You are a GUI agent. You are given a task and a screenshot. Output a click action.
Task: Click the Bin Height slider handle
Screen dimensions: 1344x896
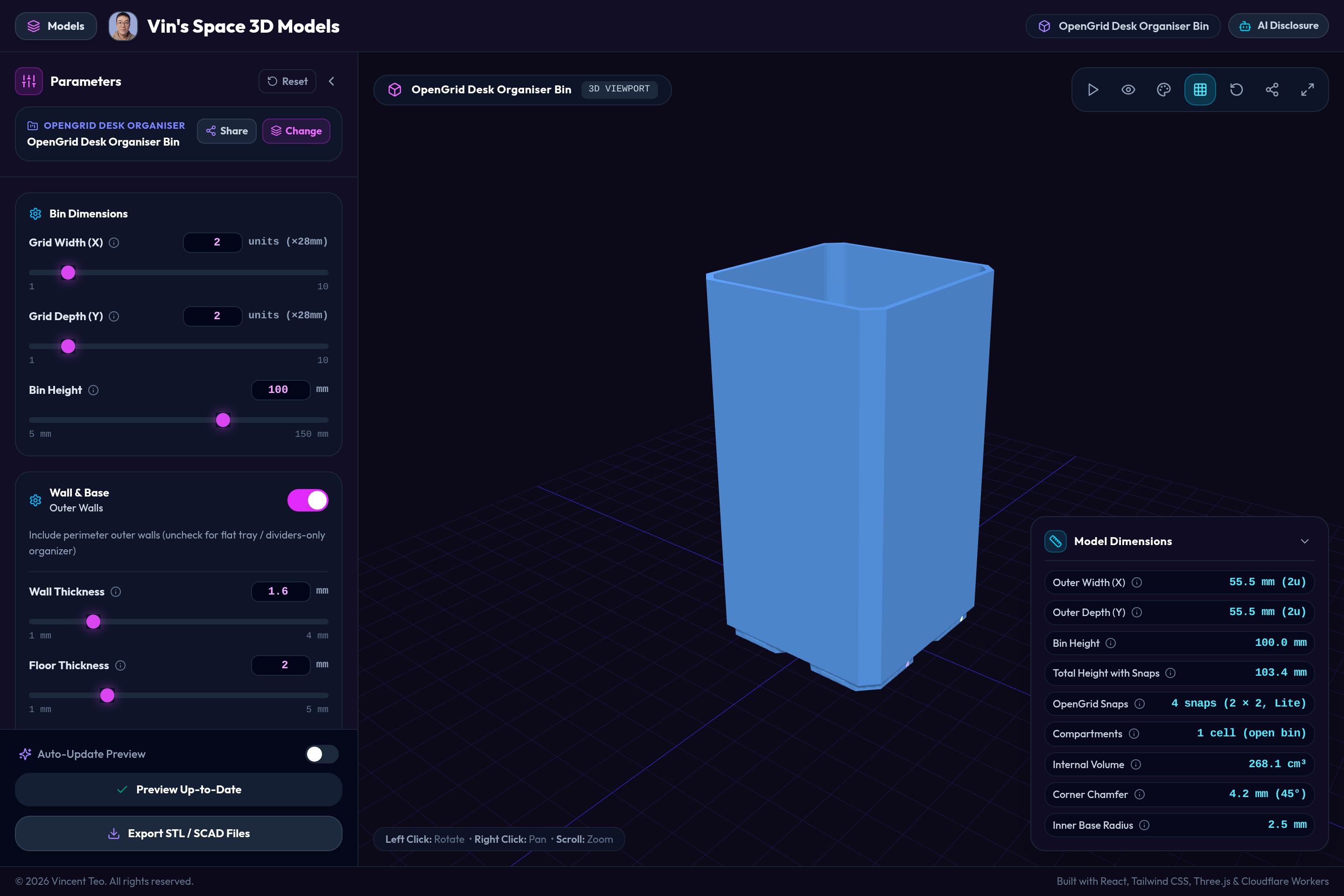click(223, 420)
